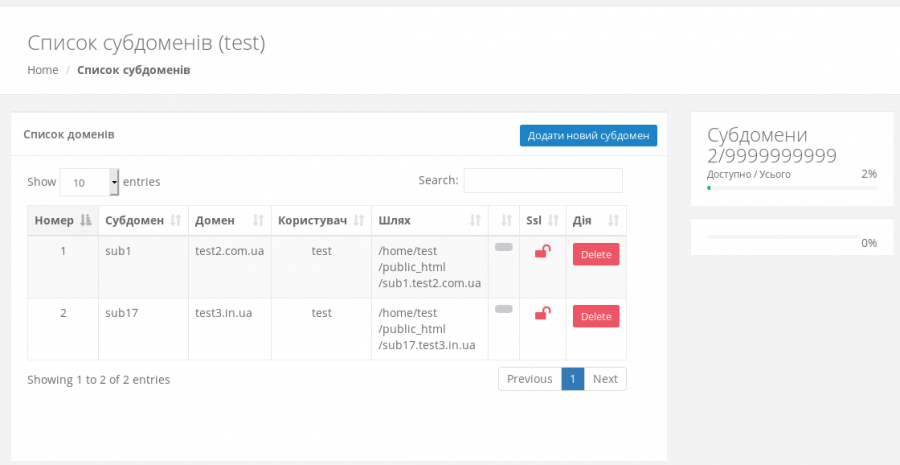The height and width of the screenshot is (465, 900).
Task: Toggle the gray switch for sub1 row
Action: [504, 247]
